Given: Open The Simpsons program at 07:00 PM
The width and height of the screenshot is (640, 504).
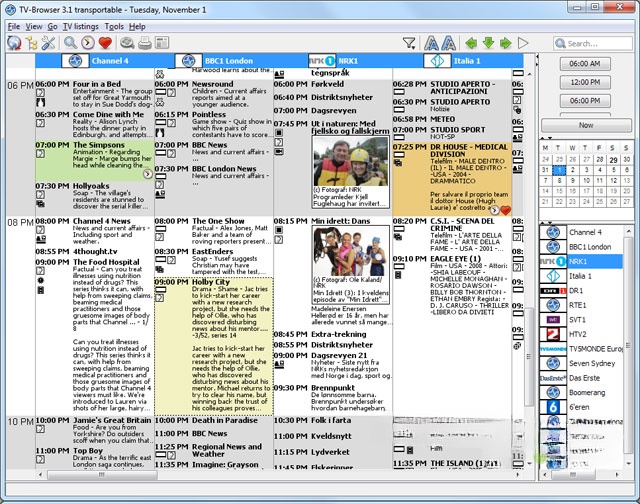Looking at the screenshot, I should coord(95,160).
